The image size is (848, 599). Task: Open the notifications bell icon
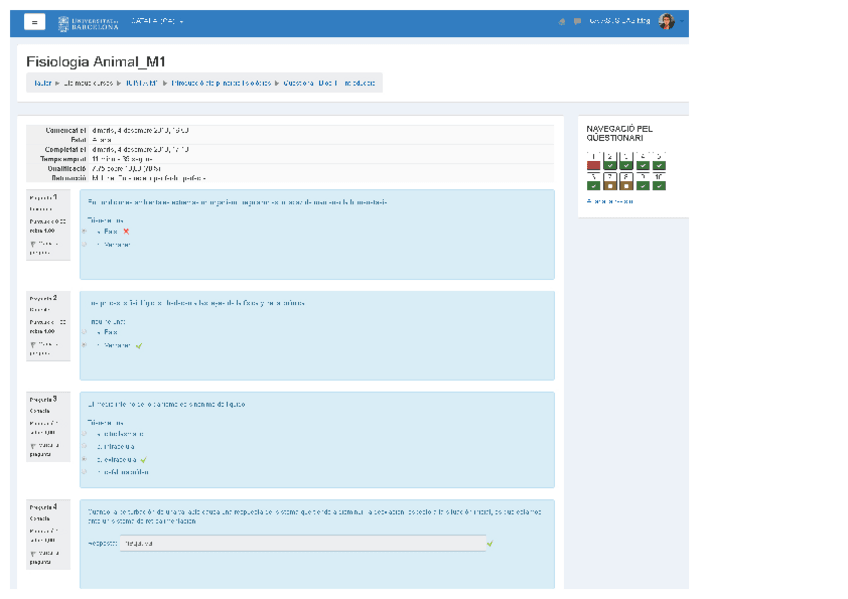pyautogui.click(x=563, y=22)
